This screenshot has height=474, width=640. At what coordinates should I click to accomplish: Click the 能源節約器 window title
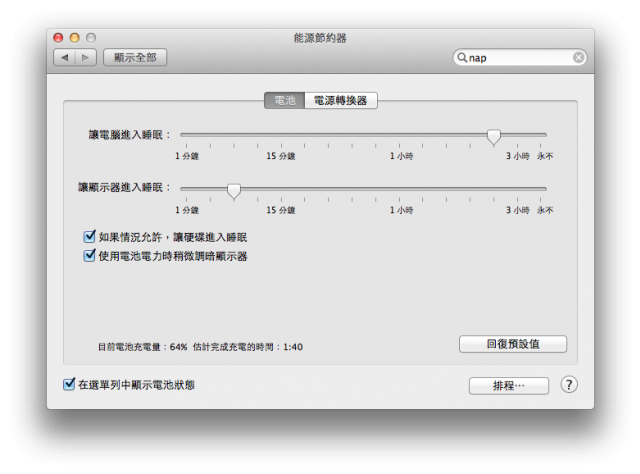(x=320, y=38)
